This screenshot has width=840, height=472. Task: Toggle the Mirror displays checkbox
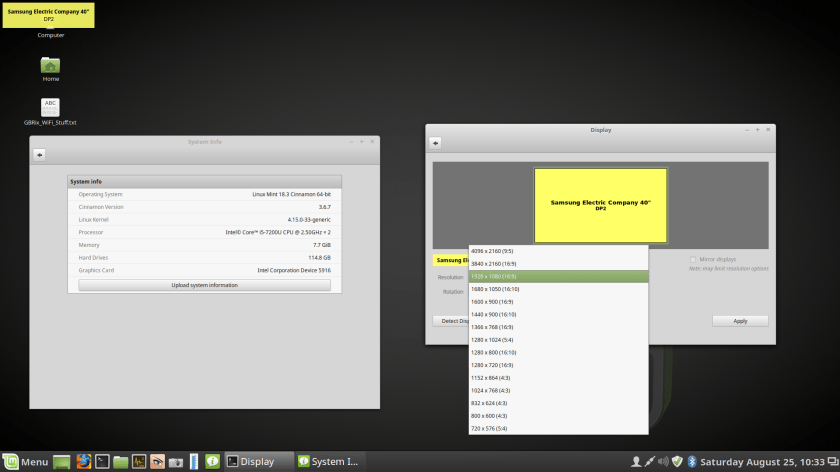pos(693,259)
